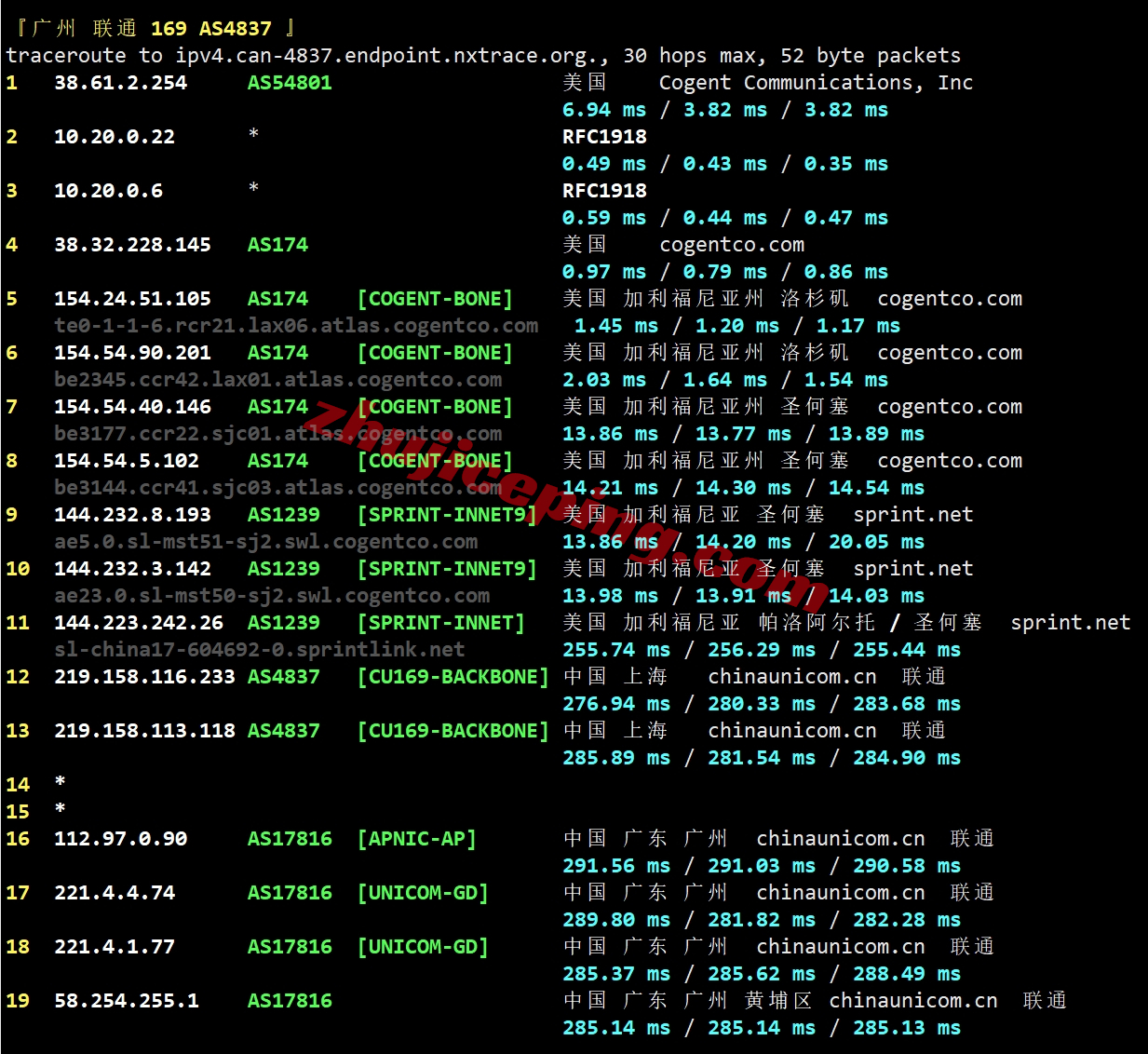Select the 256.29 ms latency value
The height and width of the screenshot is (1054, 1148).
pyautogui.click(x=762, y=650)
